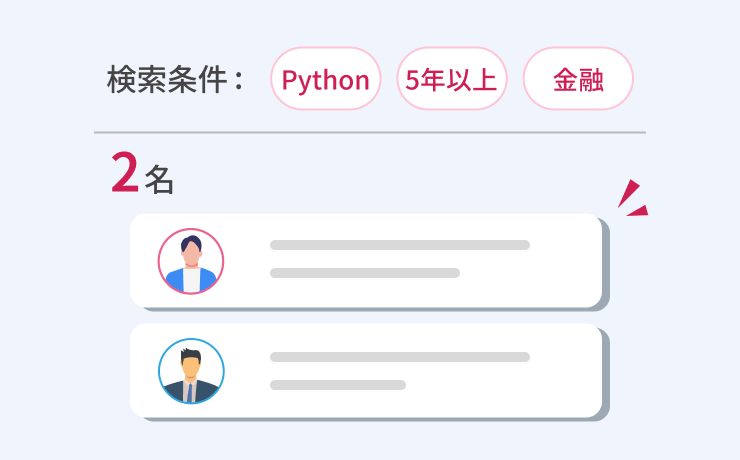Screen dimensions: 740x460
Task: Select the 5年以上 experience tag
Action: 452,79
